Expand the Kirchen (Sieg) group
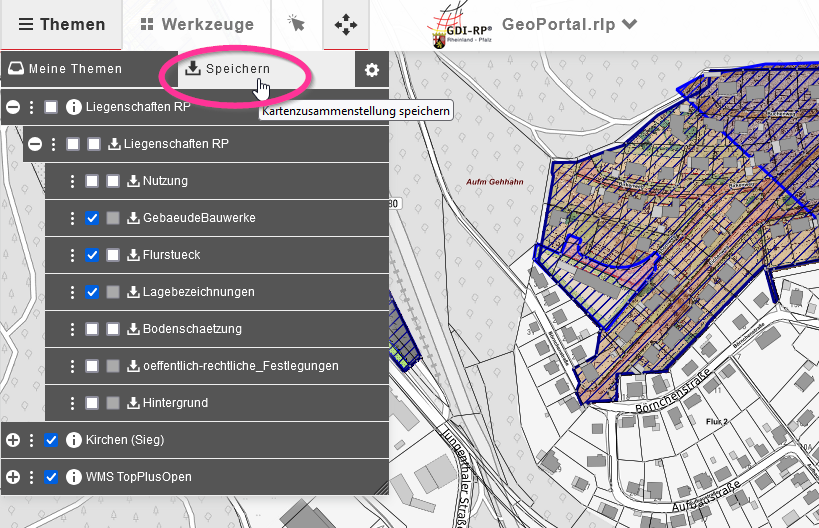Image resolution: width=819 pixels, height=528 pixels. pos(13,440)
